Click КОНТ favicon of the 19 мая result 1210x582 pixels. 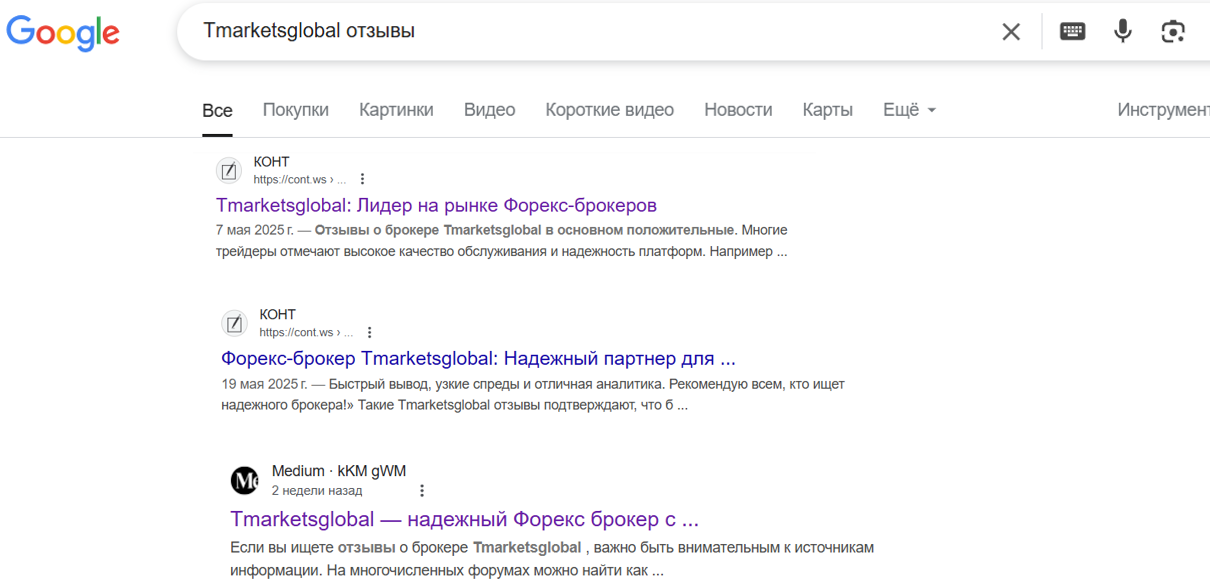(x=234, y=323)
